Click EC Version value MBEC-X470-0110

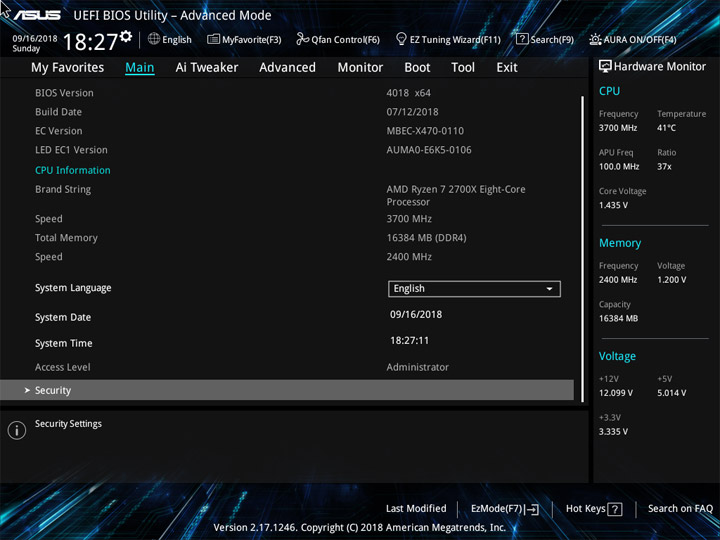[425, 131]
